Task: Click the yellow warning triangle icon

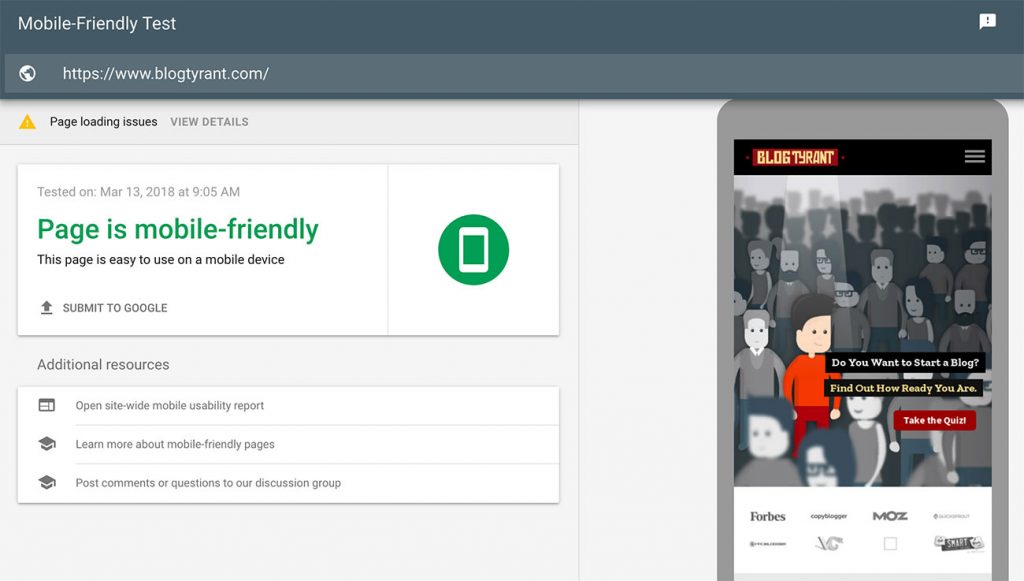Action: pyautogui.click(x=28, y=122)
